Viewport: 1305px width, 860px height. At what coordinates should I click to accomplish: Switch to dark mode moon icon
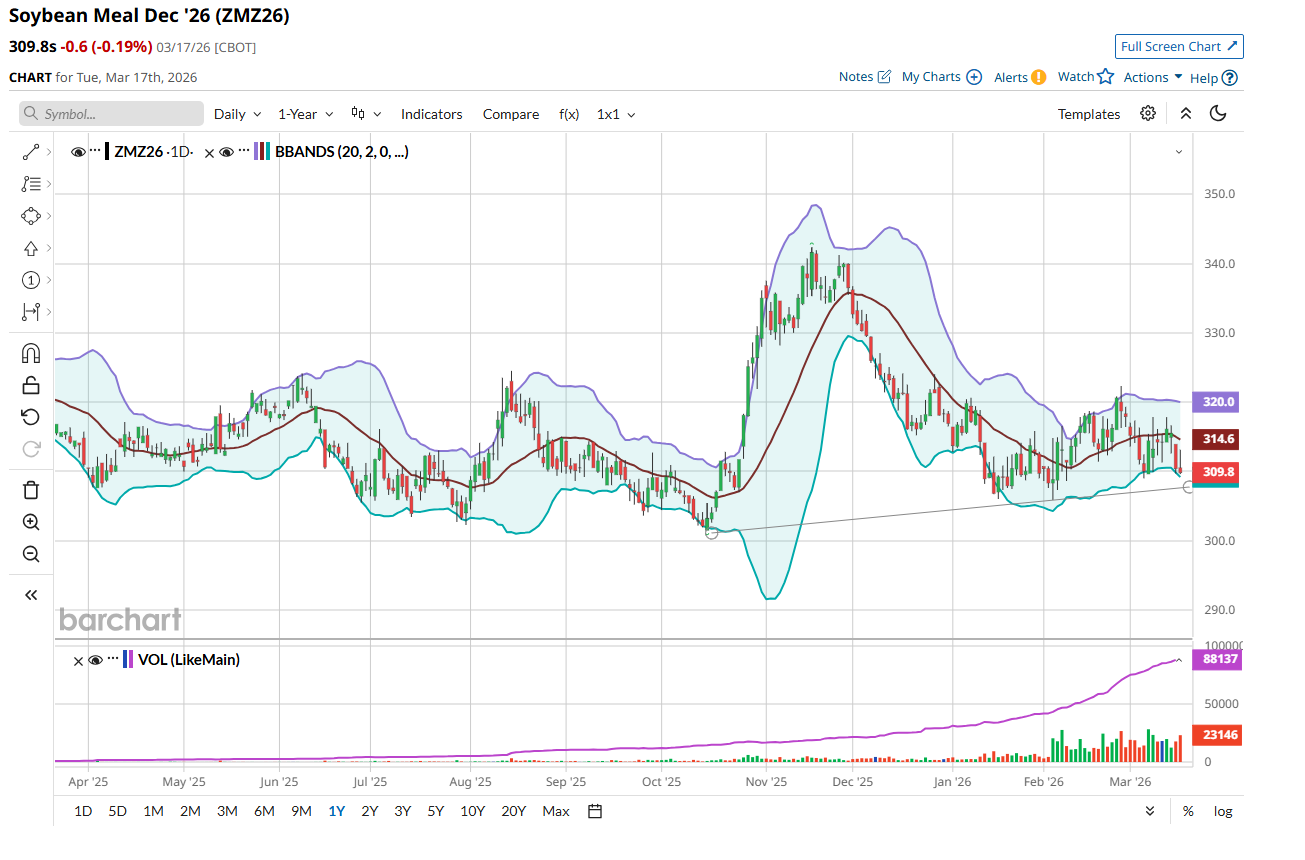pos(1218,114)
